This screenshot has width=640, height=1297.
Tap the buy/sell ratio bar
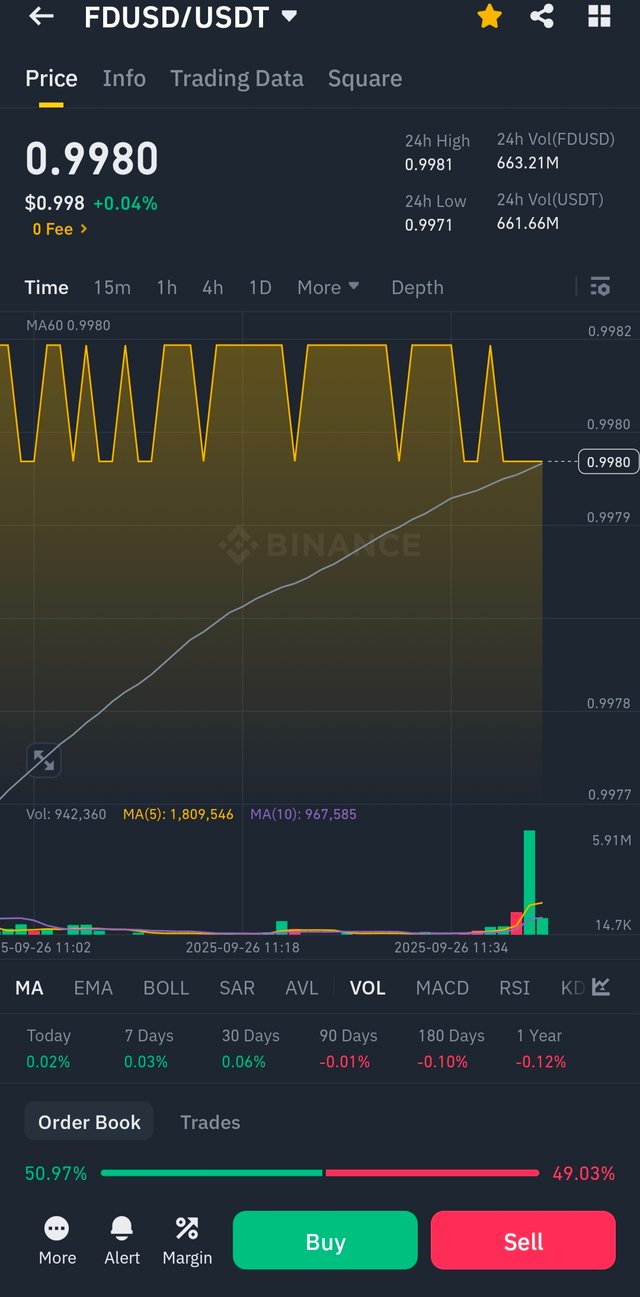point(320,1173)
